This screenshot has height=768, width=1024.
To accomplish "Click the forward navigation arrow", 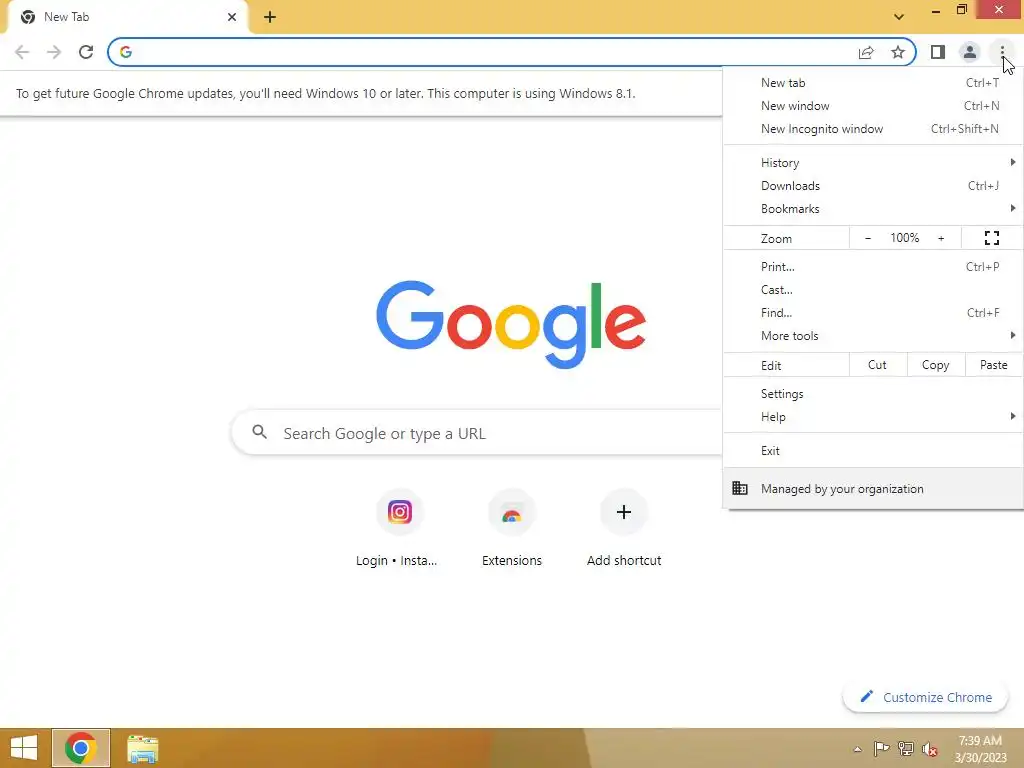I will (x=54, y=52).
